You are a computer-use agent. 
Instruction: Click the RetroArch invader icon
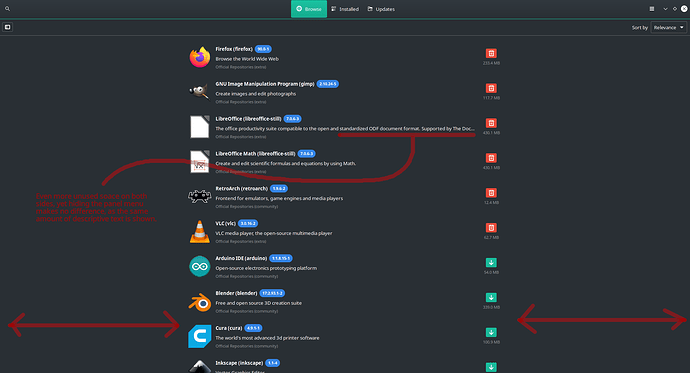click(x=200, y=196)
